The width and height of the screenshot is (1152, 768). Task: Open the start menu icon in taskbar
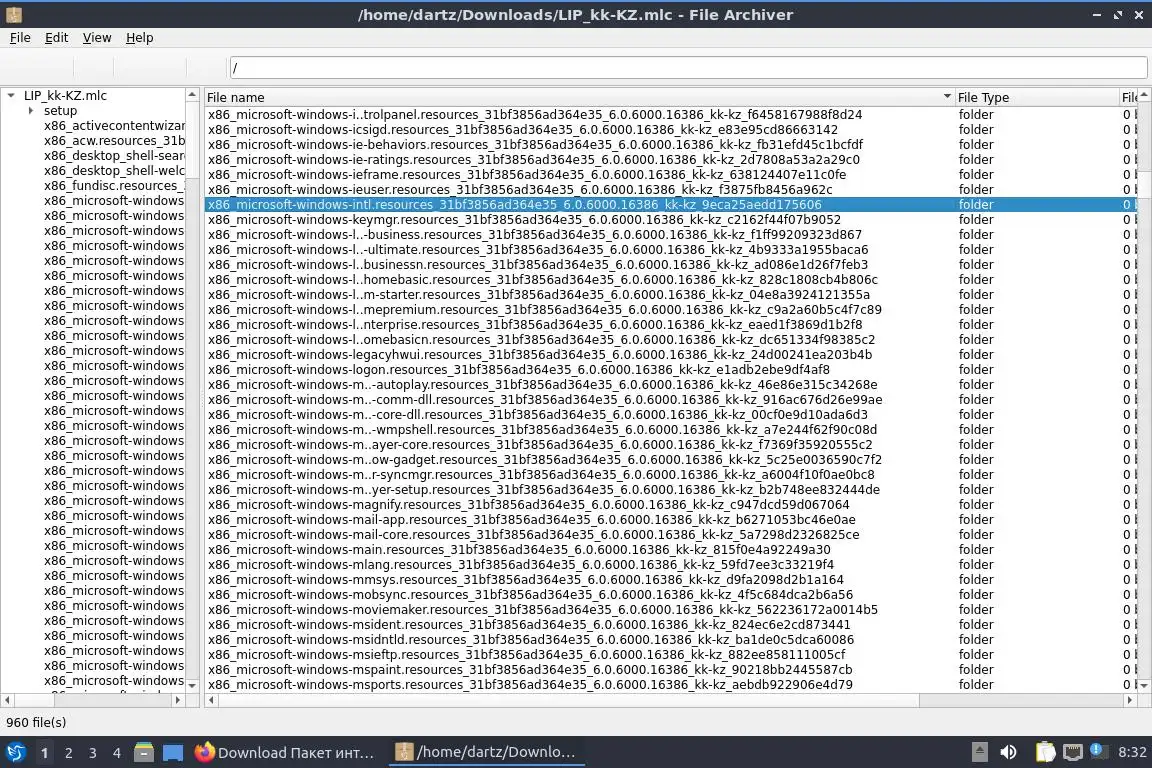pyautogui.click(x=15, y=752)
